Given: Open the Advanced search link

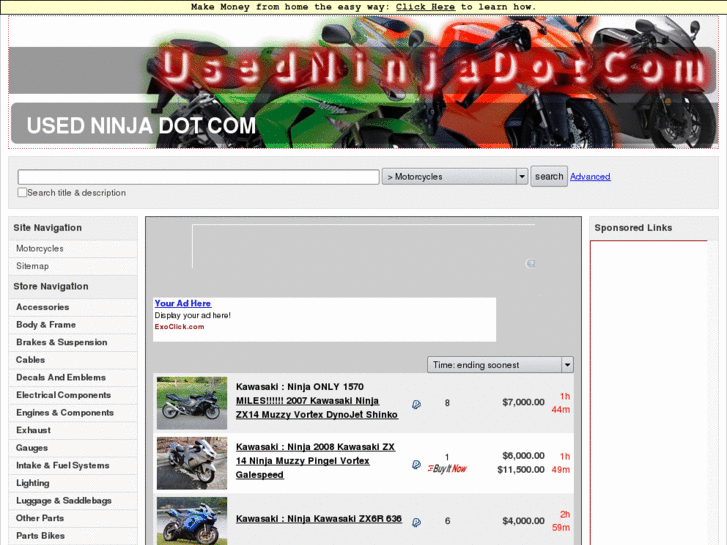Looking at the screenshot, I should (590, 177).
